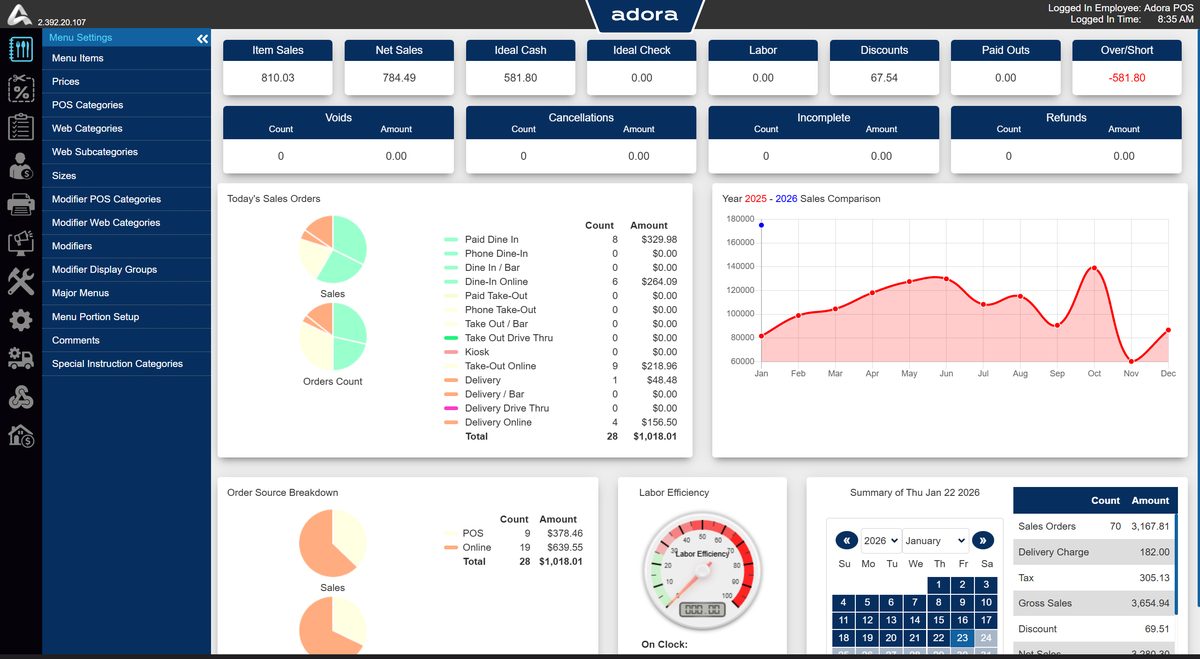Viewport: 1200px width, 659px height.
Task: Open Comments menu entry
Action: tap(126, 340)
